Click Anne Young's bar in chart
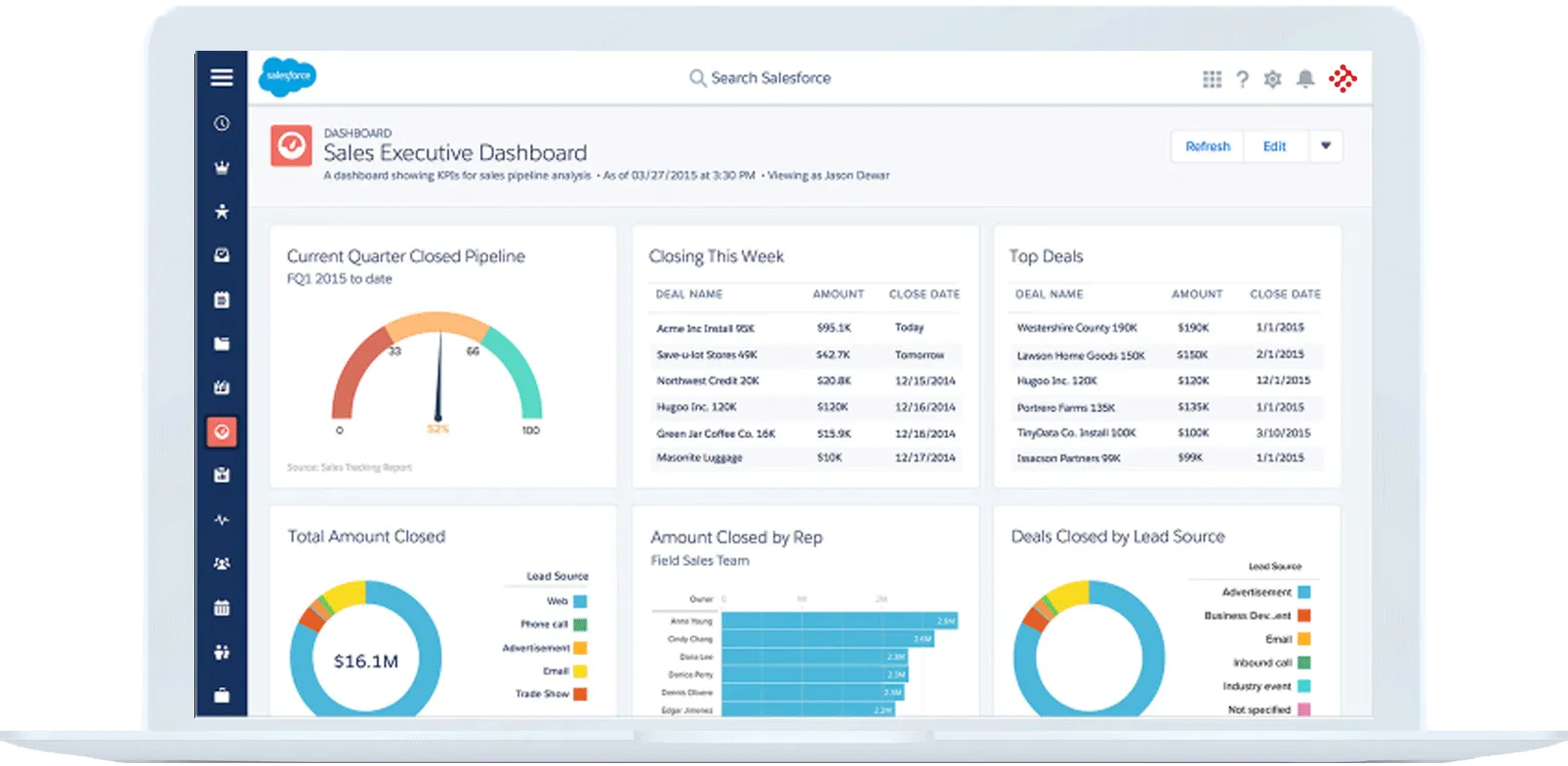Viewport: 1568px width, 766px height. click(840, 621)
